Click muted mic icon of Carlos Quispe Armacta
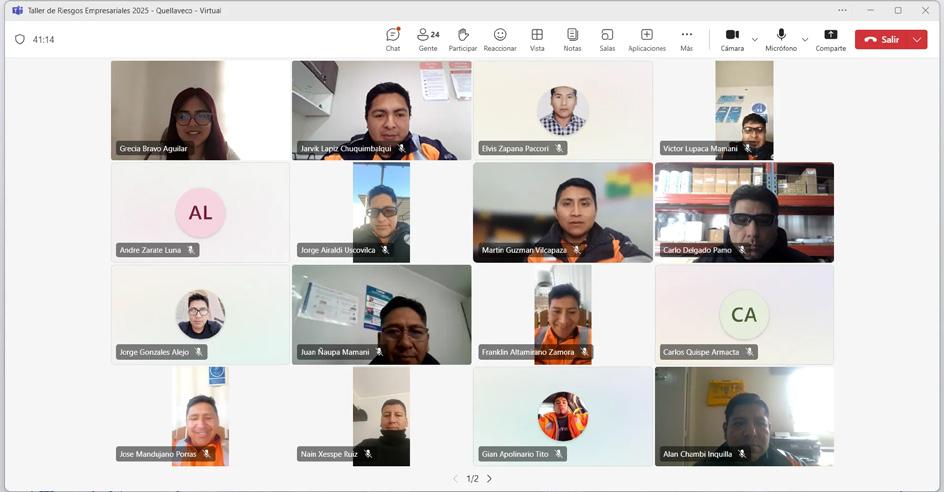The width and height of the screenshot is (944, 492). click(750, 352)
